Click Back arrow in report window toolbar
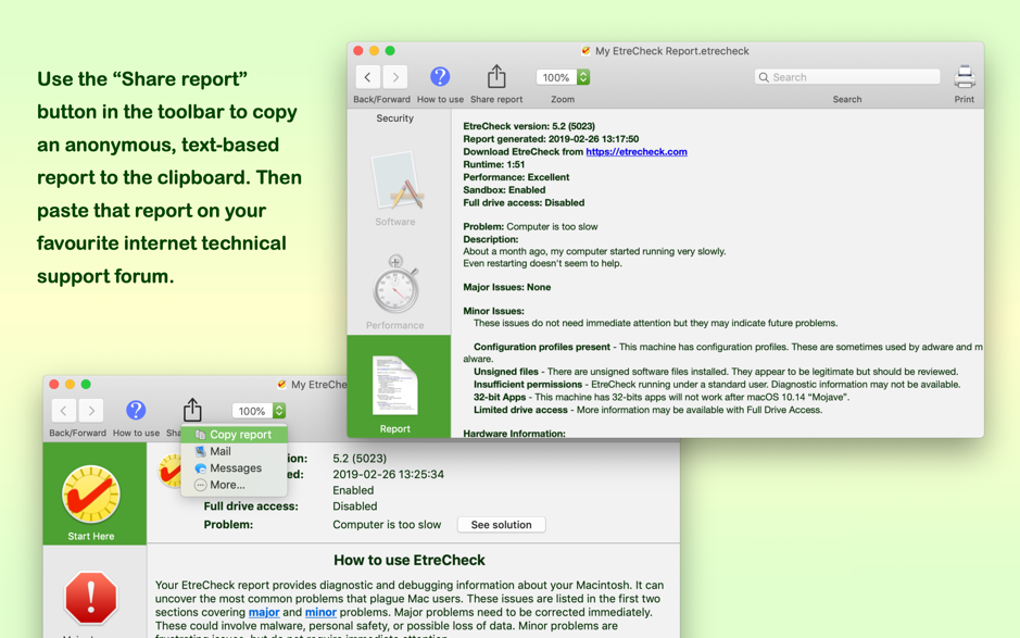 368,77
